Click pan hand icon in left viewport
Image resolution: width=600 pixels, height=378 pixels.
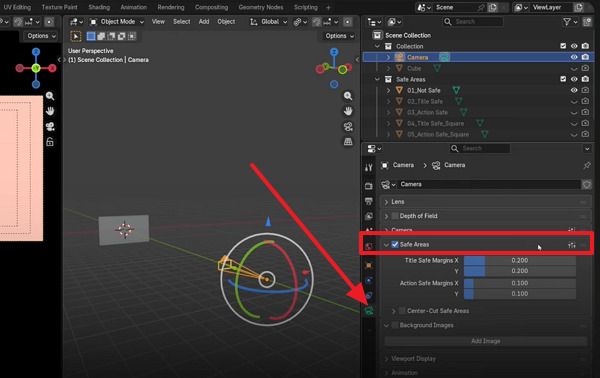(50, 111)
